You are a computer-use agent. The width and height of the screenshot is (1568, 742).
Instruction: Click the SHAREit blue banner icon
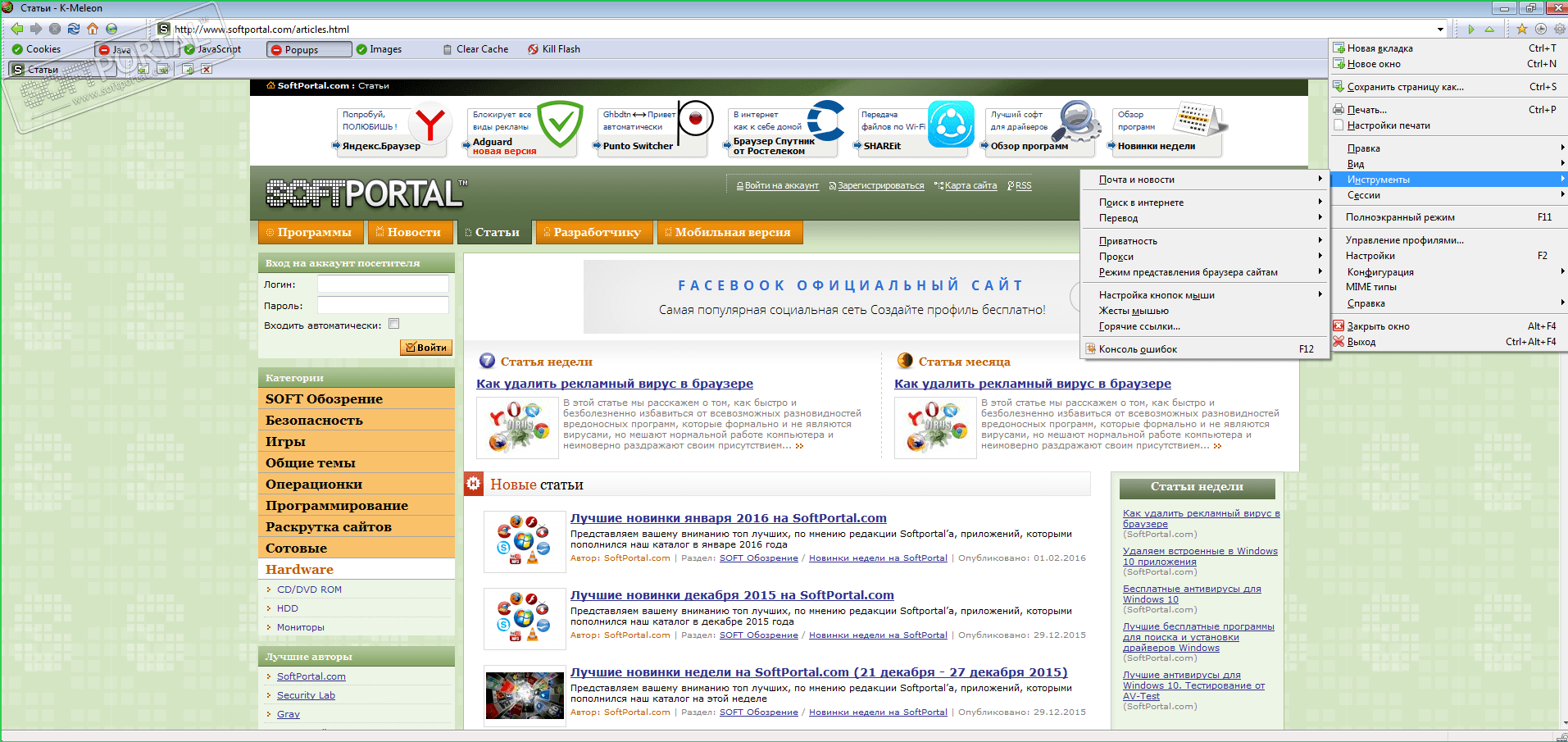click(951, 124)
